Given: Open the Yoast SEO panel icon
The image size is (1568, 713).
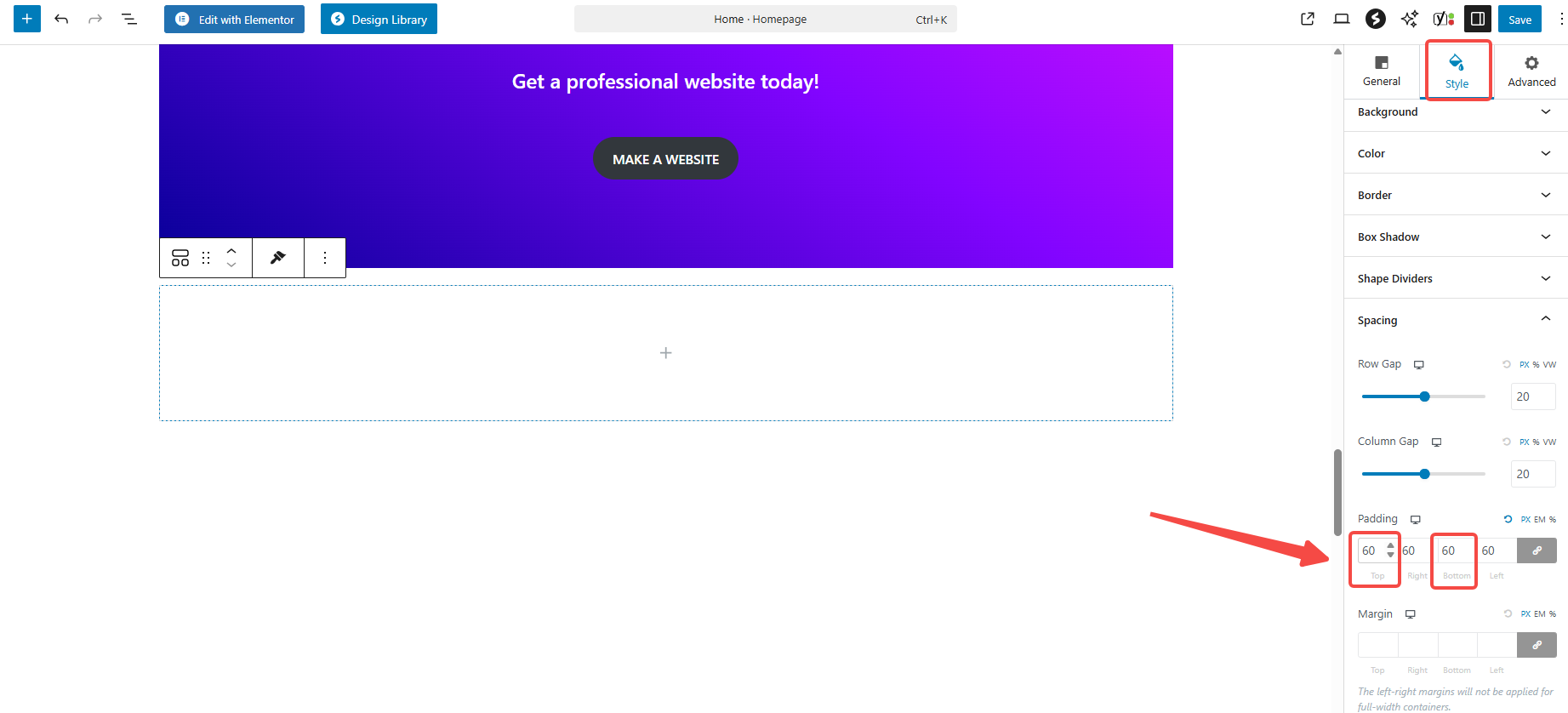Looking at the screenshot, I should pos(1444,19).
